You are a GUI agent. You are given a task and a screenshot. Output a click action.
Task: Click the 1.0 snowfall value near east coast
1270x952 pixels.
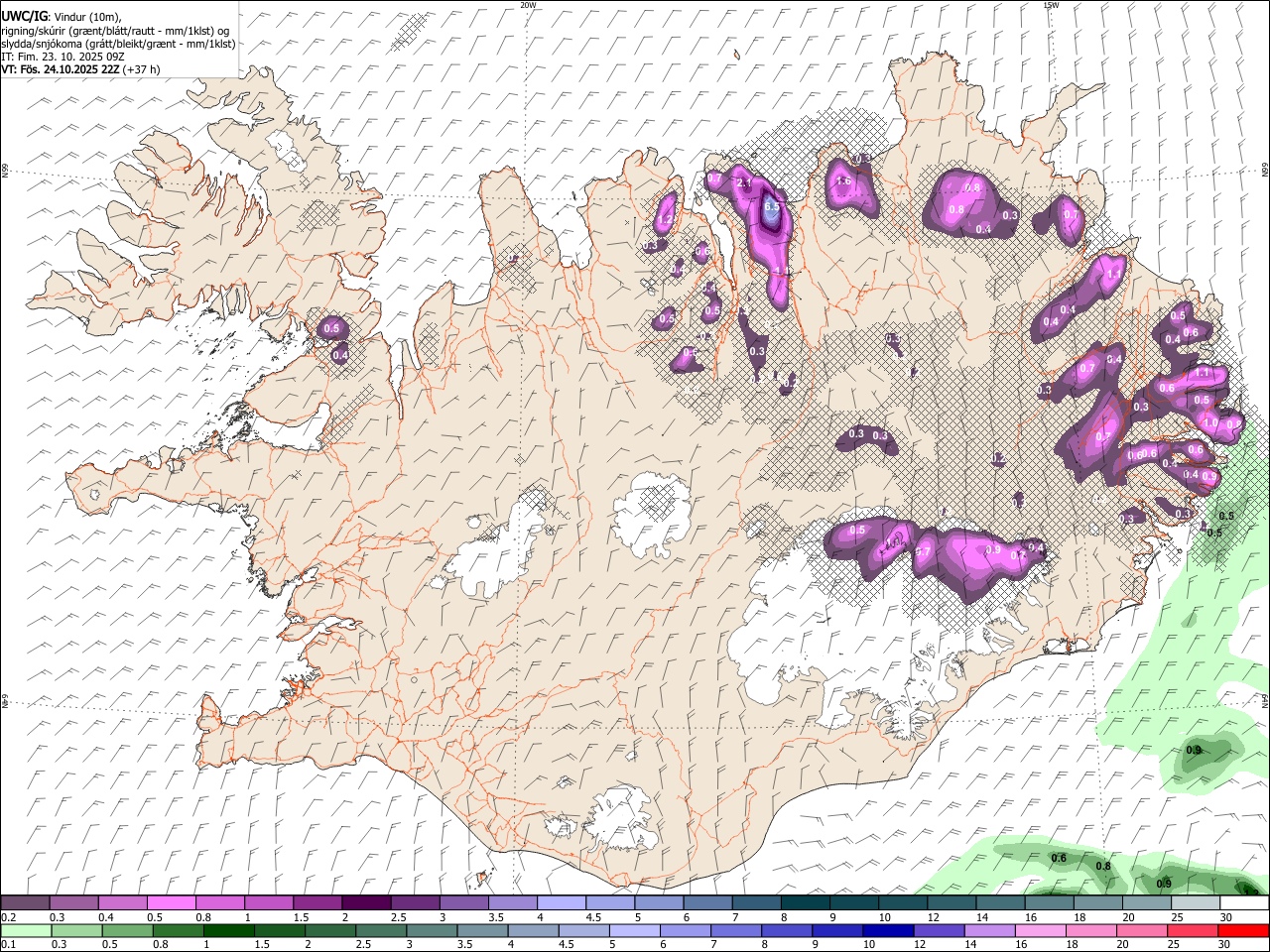pyautogui.click(x=1210, y=421)
